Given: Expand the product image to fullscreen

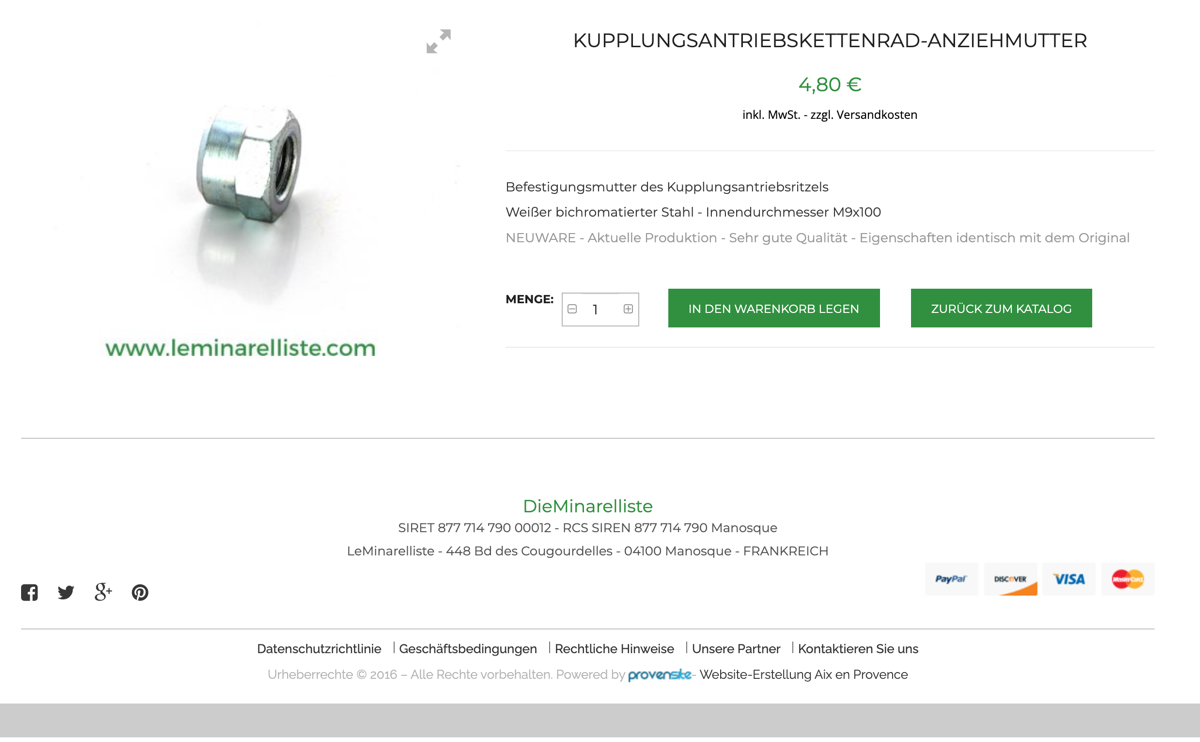Looking at the screenshot, I should (438, 41).
